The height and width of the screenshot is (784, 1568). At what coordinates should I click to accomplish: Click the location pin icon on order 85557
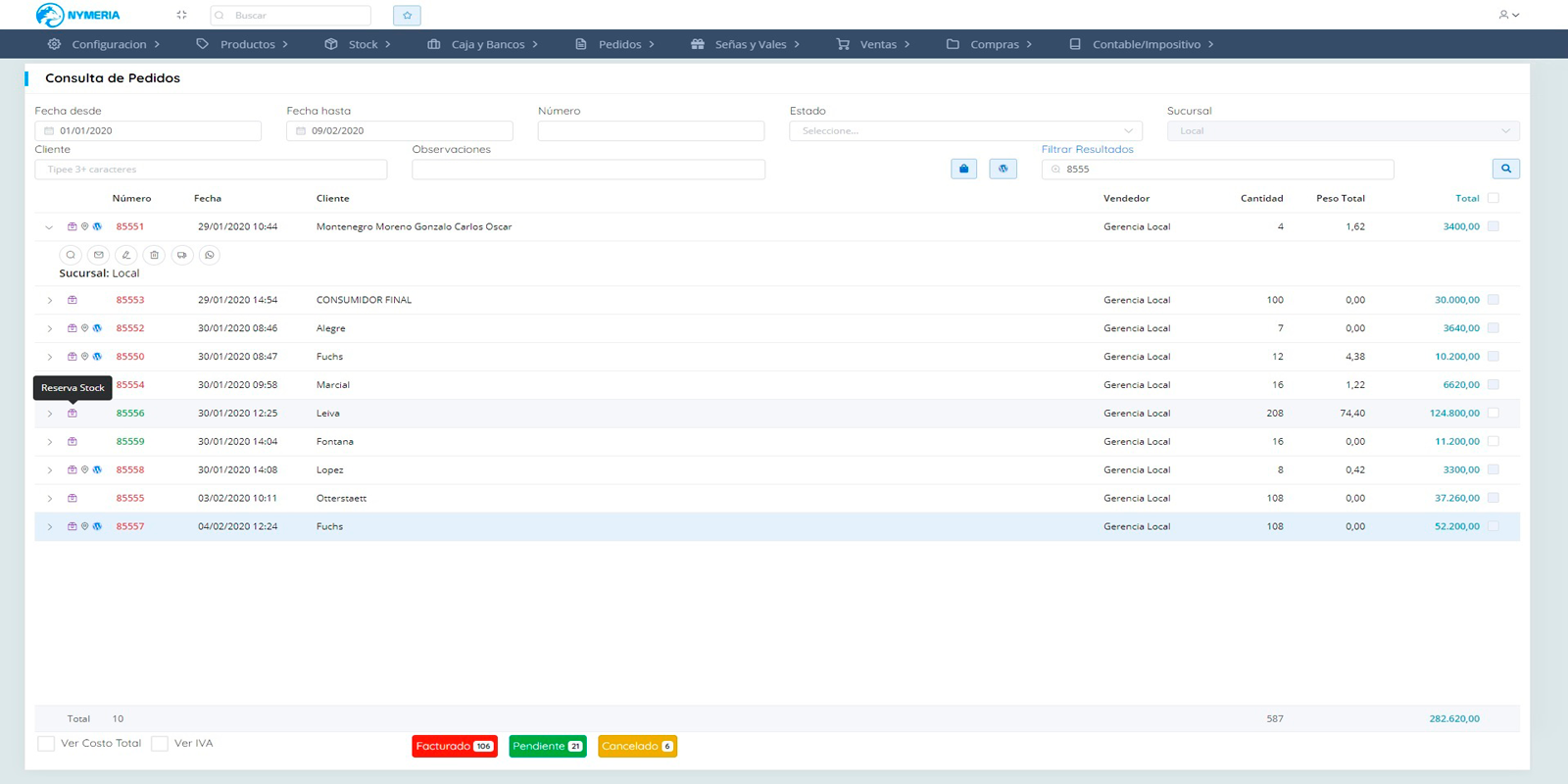coord(84,527)
